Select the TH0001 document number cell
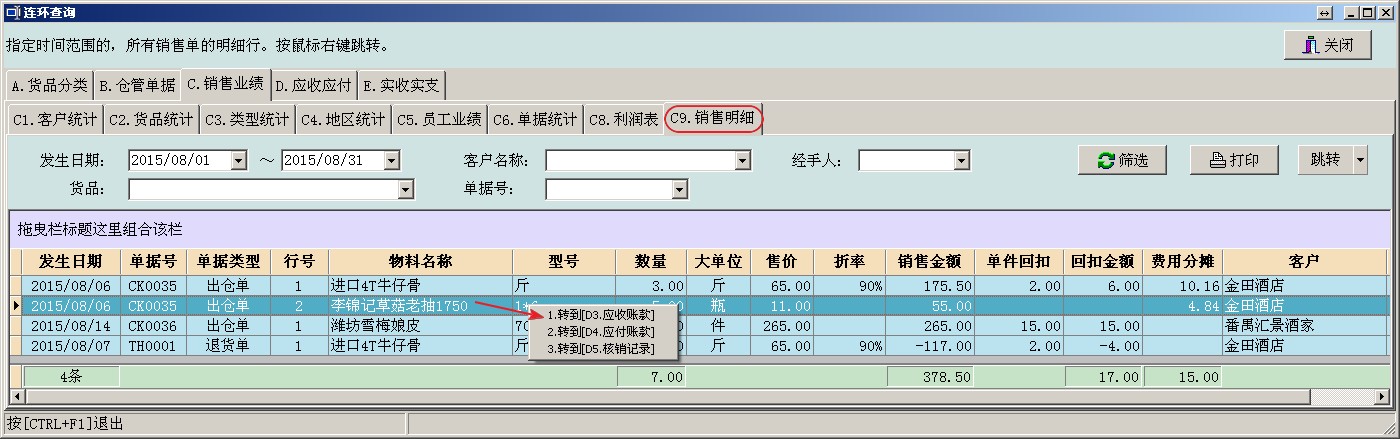The image size is (1400, 439). pos(153,345)
